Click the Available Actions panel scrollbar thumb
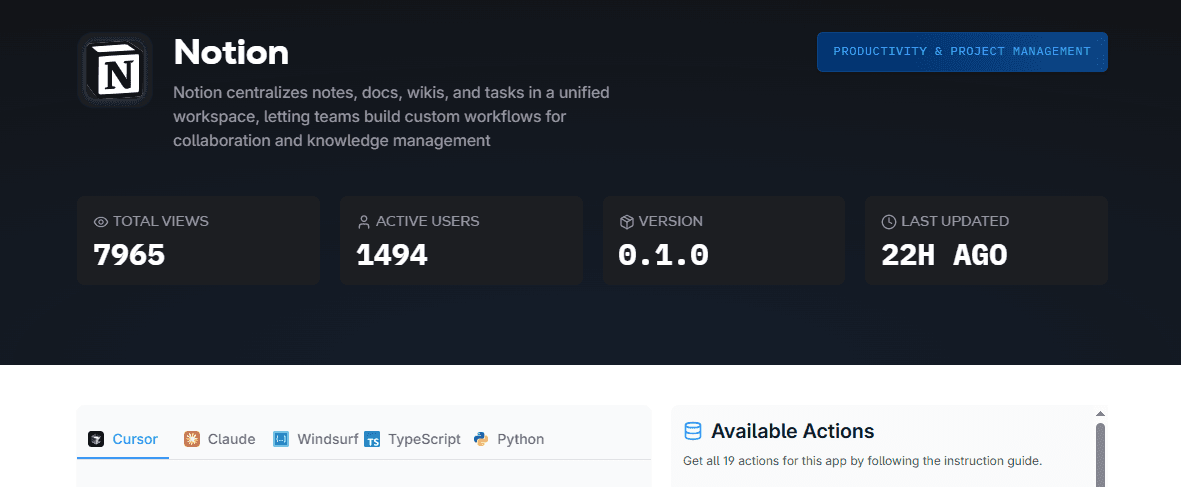 1100,455
